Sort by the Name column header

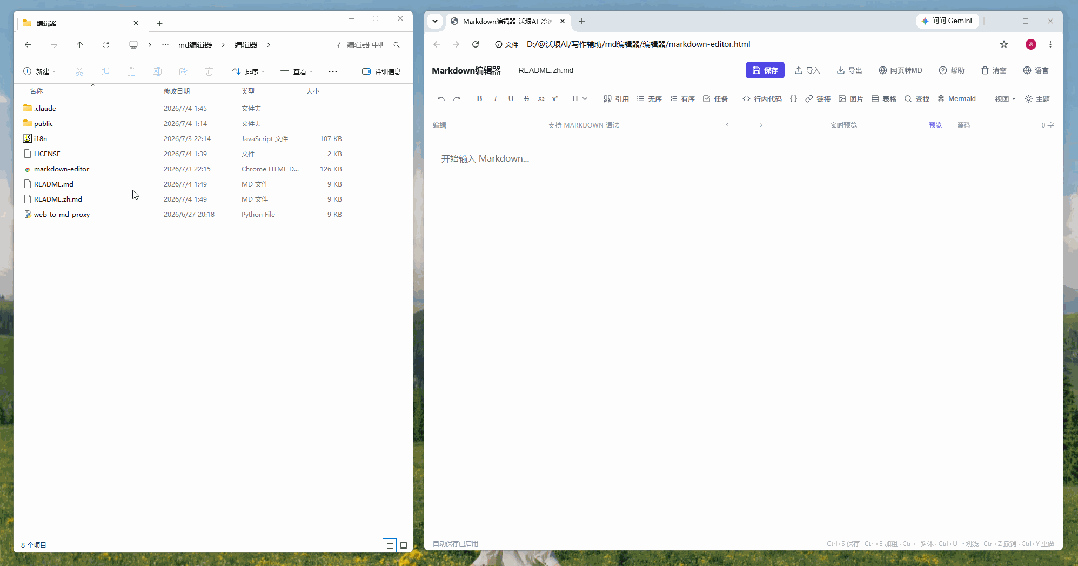pos(36,91)
